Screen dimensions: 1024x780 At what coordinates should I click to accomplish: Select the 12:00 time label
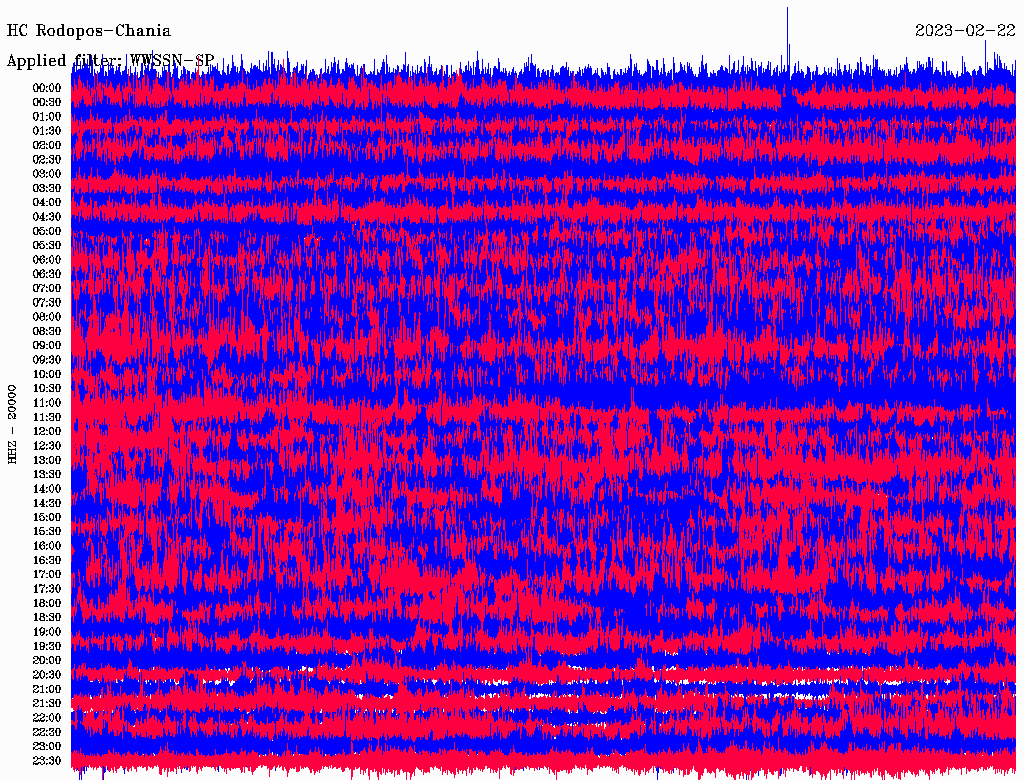coord(47,431)
